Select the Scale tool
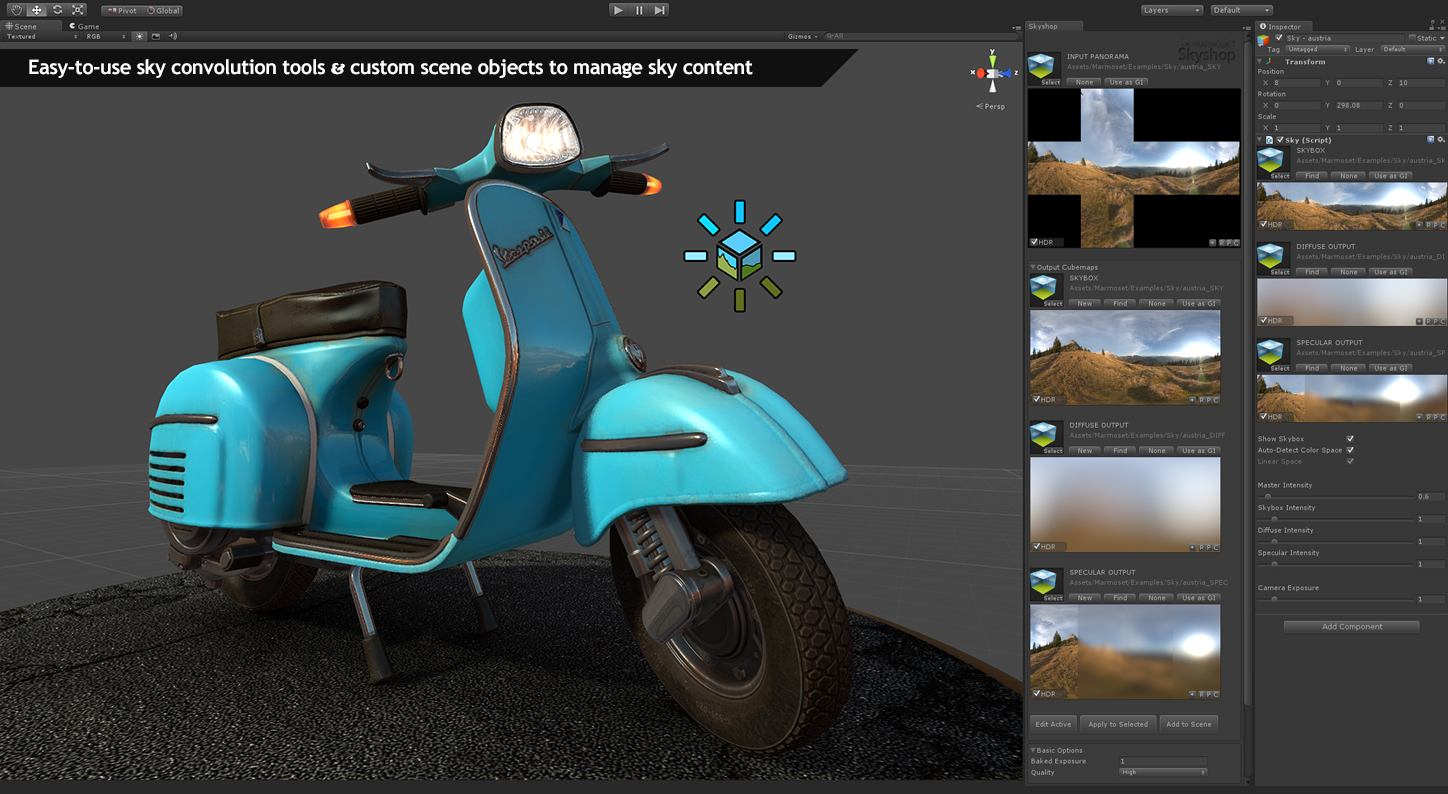This screenshot has width=1448, height=794. [x=77, y=10]
